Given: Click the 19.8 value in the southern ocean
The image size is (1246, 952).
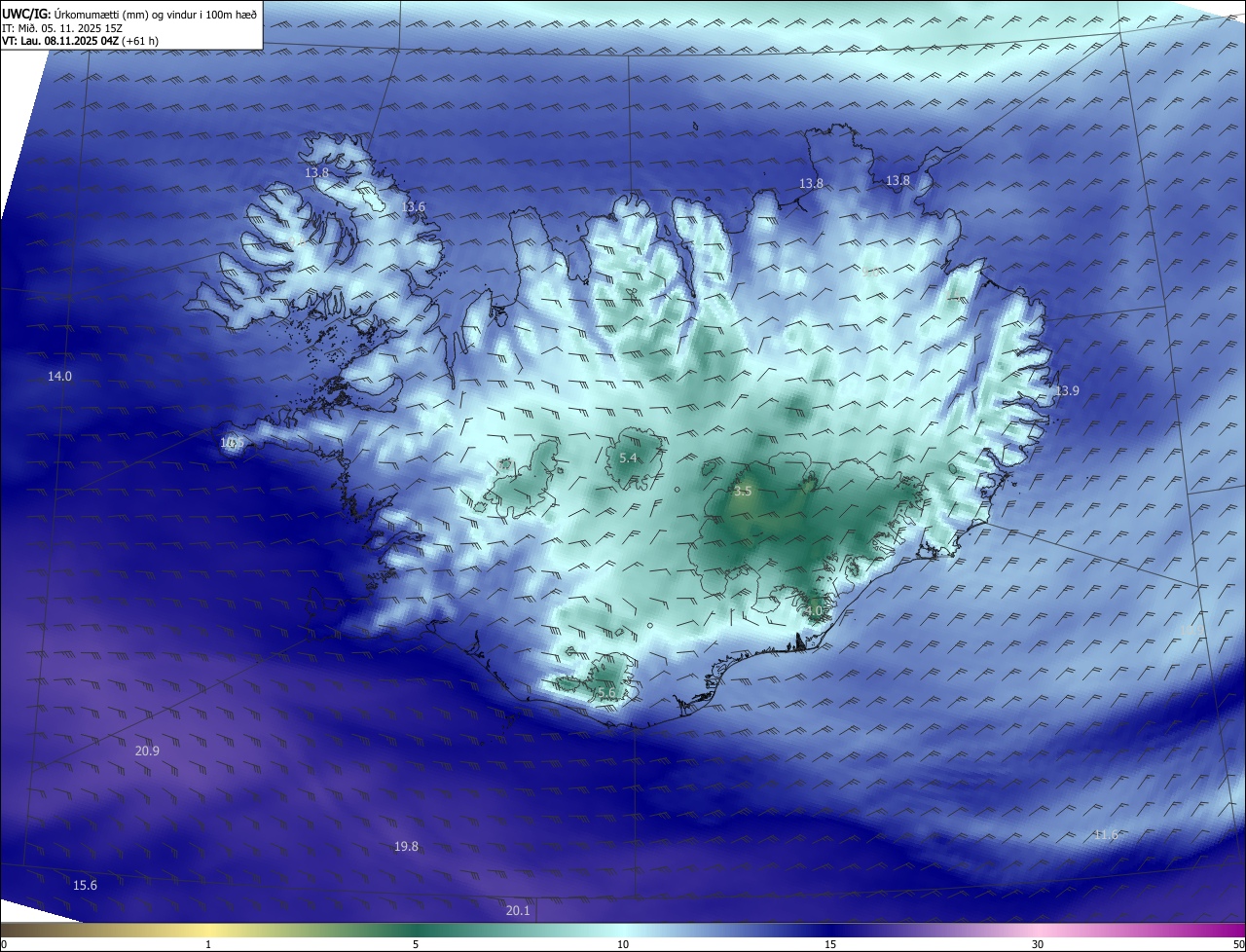Looking at the screenshot, I should pos(406,847).
